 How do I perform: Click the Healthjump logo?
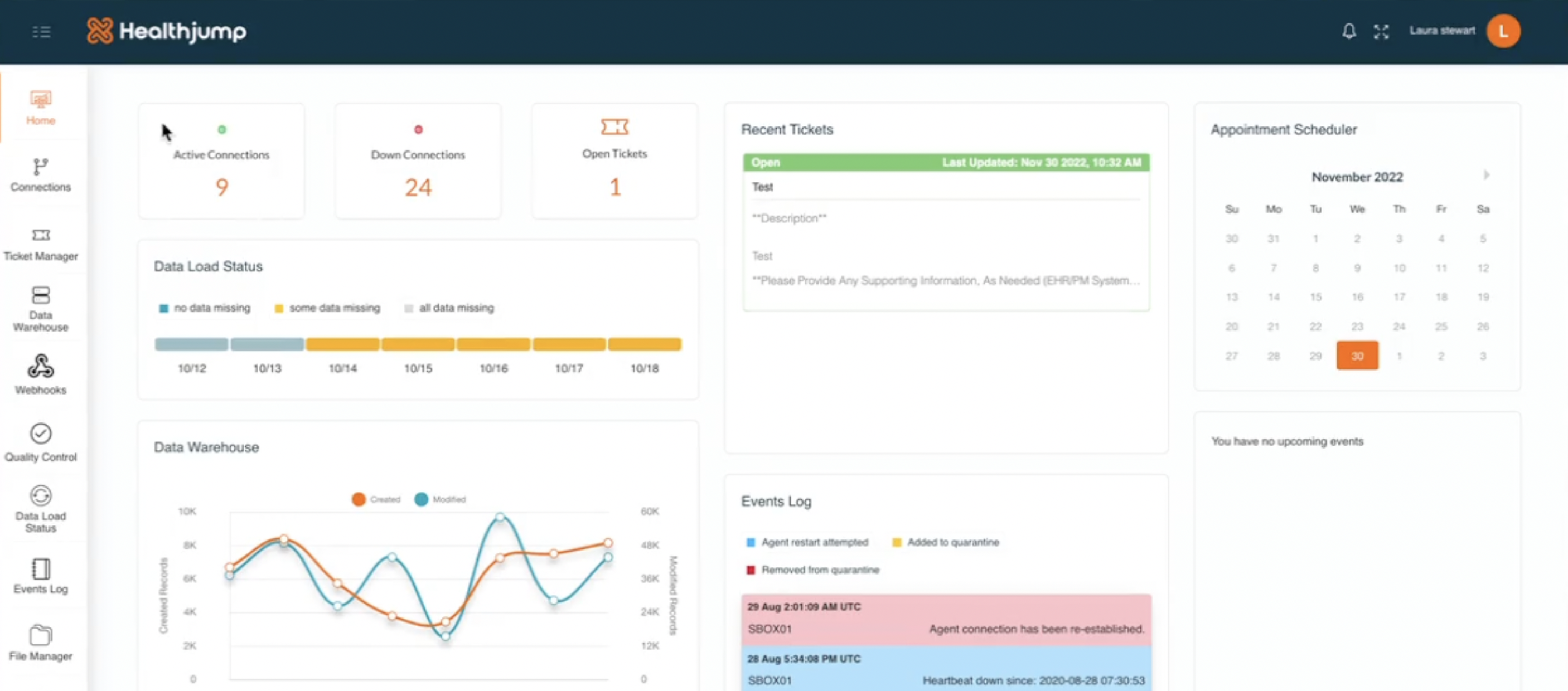pos(166,31)
